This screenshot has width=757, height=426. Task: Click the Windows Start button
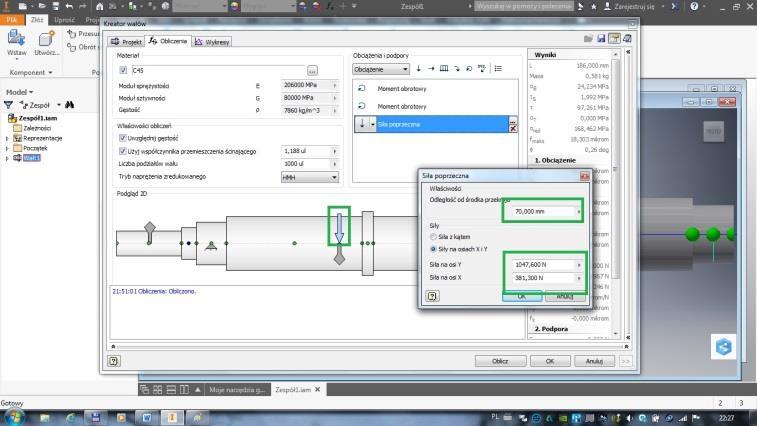[14, 417]
